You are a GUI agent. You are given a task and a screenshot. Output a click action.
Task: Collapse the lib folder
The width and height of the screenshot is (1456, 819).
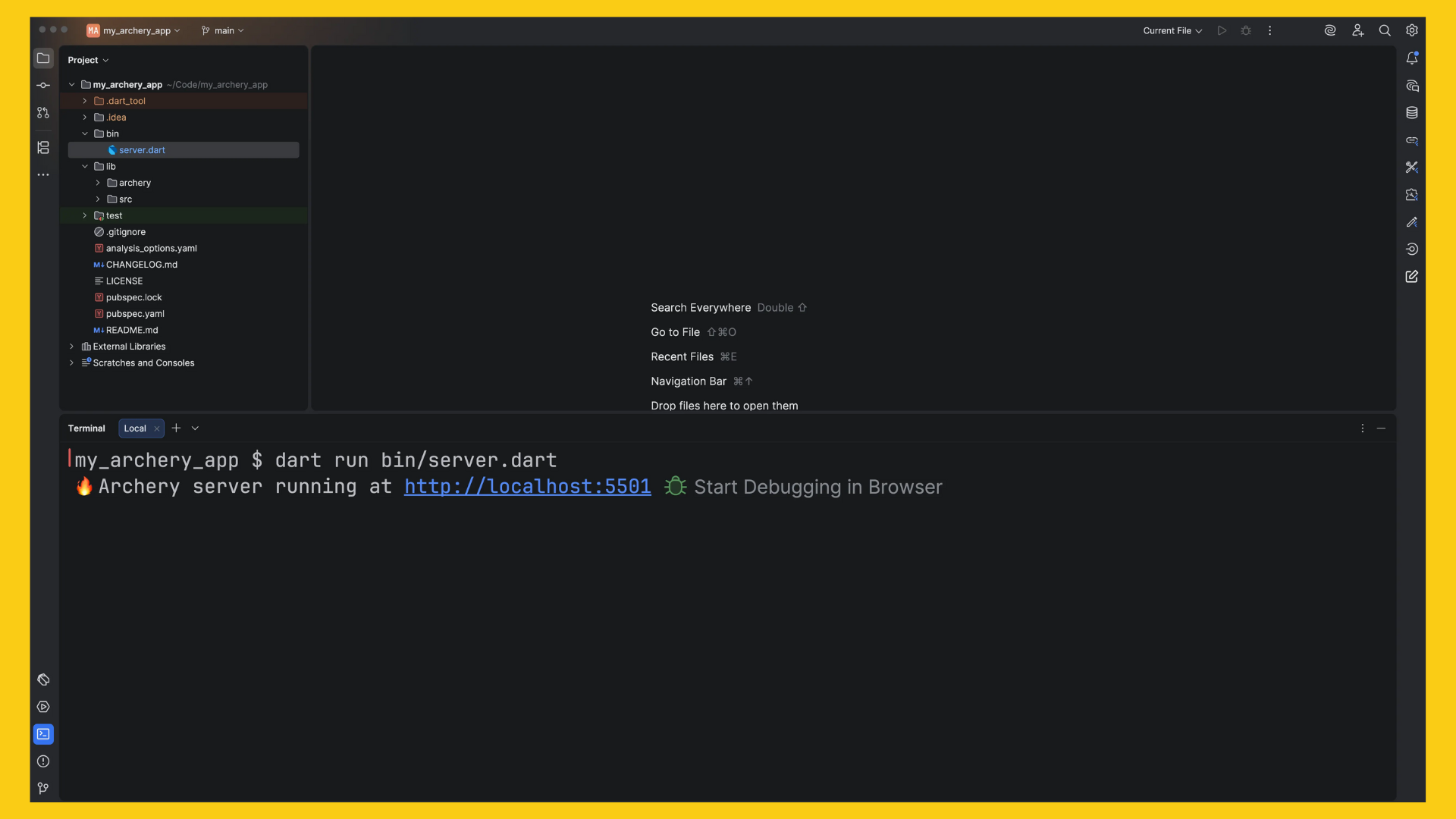tap(85, 166)
